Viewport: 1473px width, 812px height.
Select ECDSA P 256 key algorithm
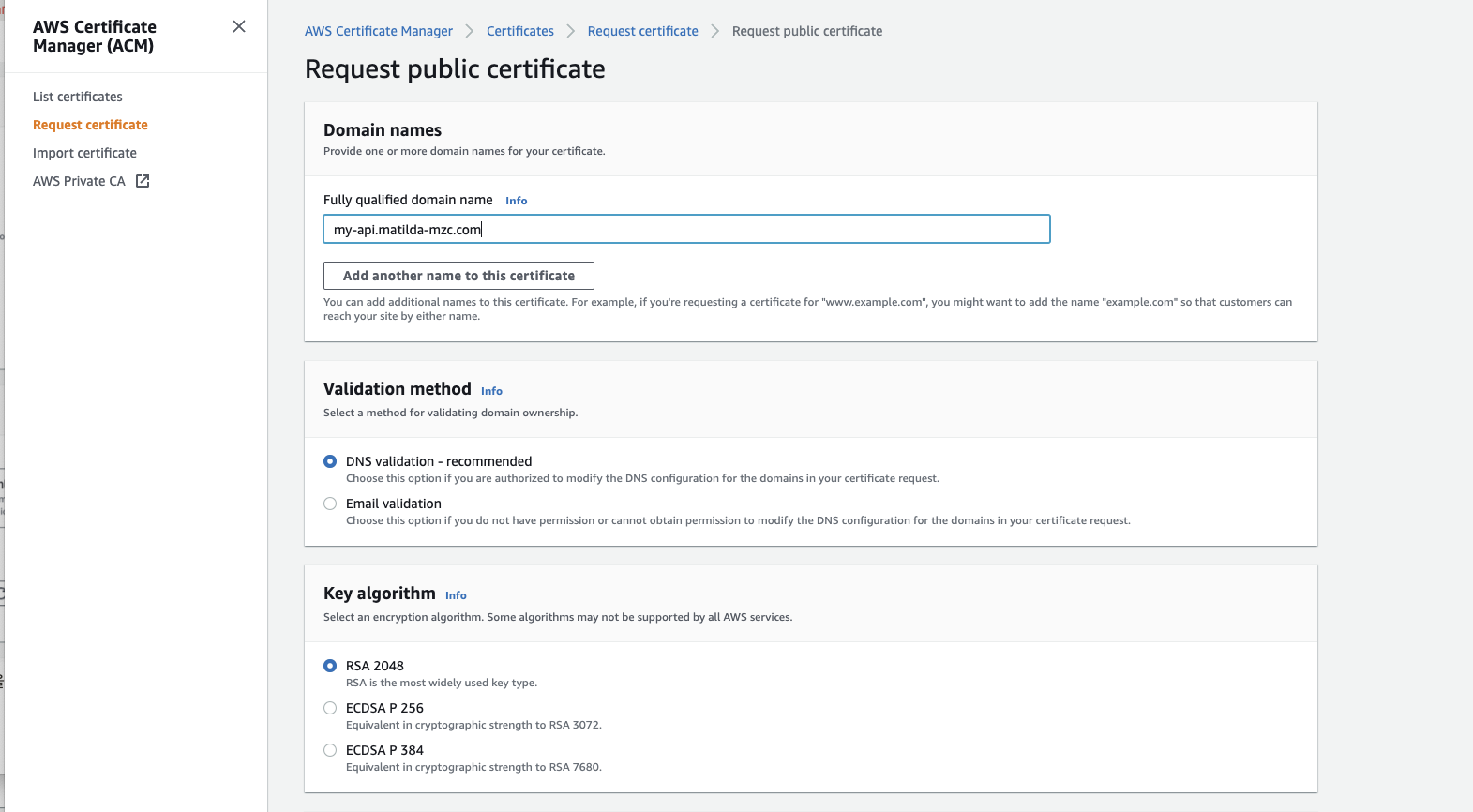330,708
